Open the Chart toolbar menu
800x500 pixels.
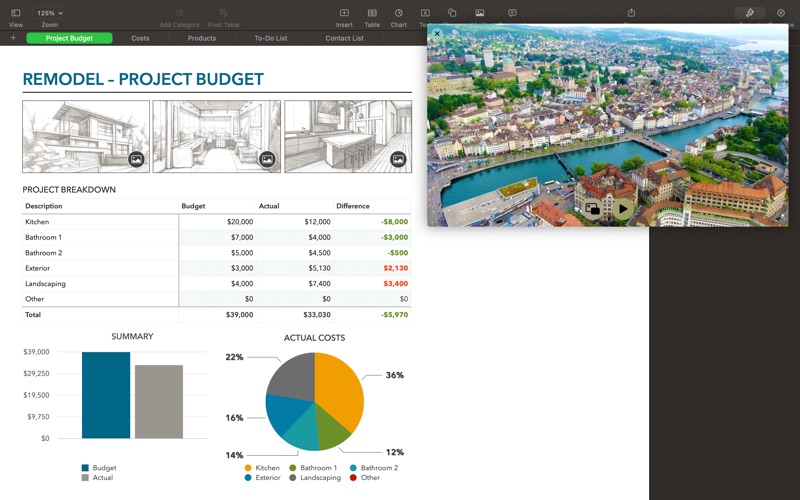tap(399, 13)
